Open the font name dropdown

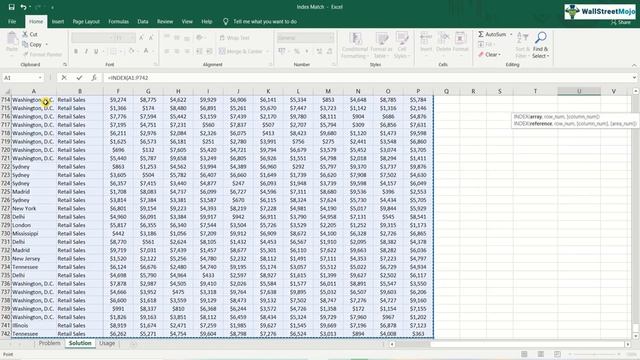click(110, 38)
